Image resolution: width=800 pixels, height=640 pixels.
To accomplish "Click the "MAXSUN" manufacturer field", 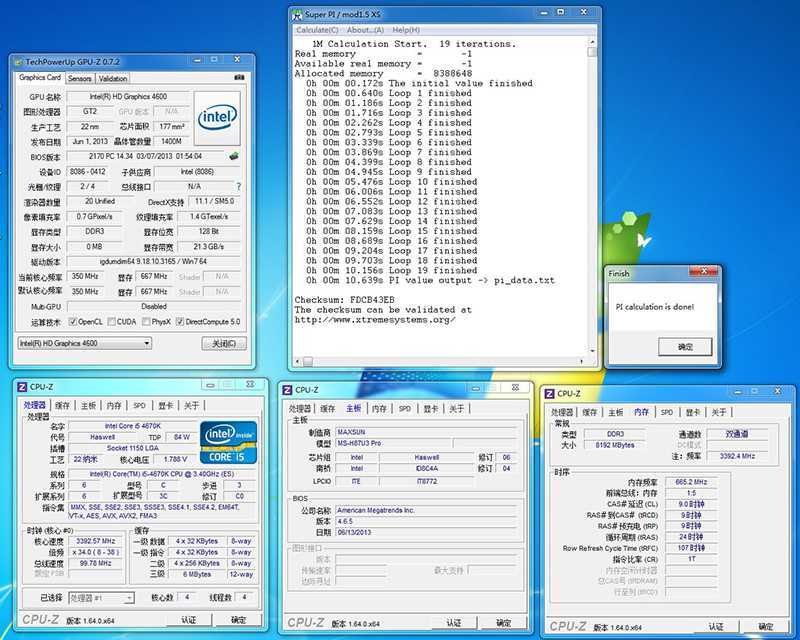I will (x=427, y=432).
